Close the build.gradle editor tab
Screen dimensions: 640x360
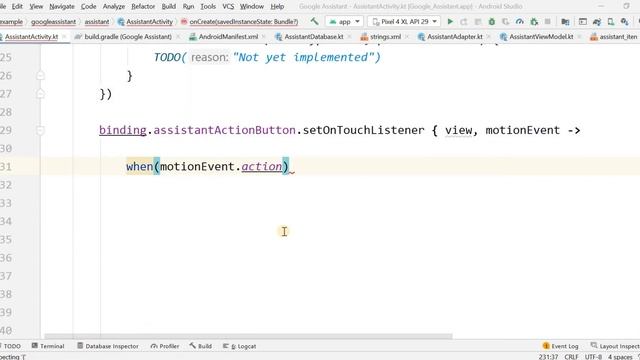coord(178,37)
